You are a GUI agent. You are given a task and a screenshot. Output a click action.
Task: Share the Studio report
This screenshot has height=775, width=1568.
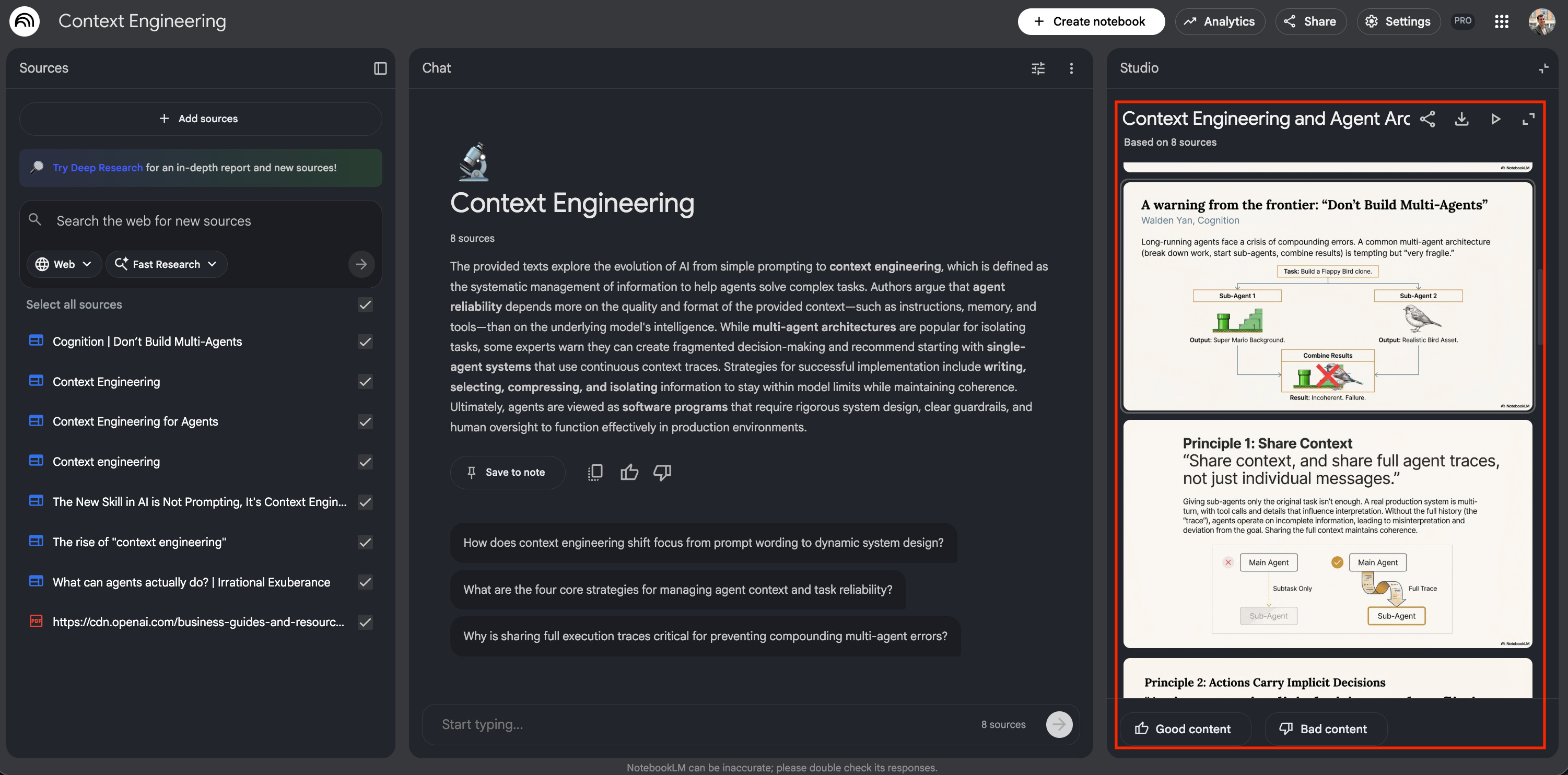tap(1428, 119)
